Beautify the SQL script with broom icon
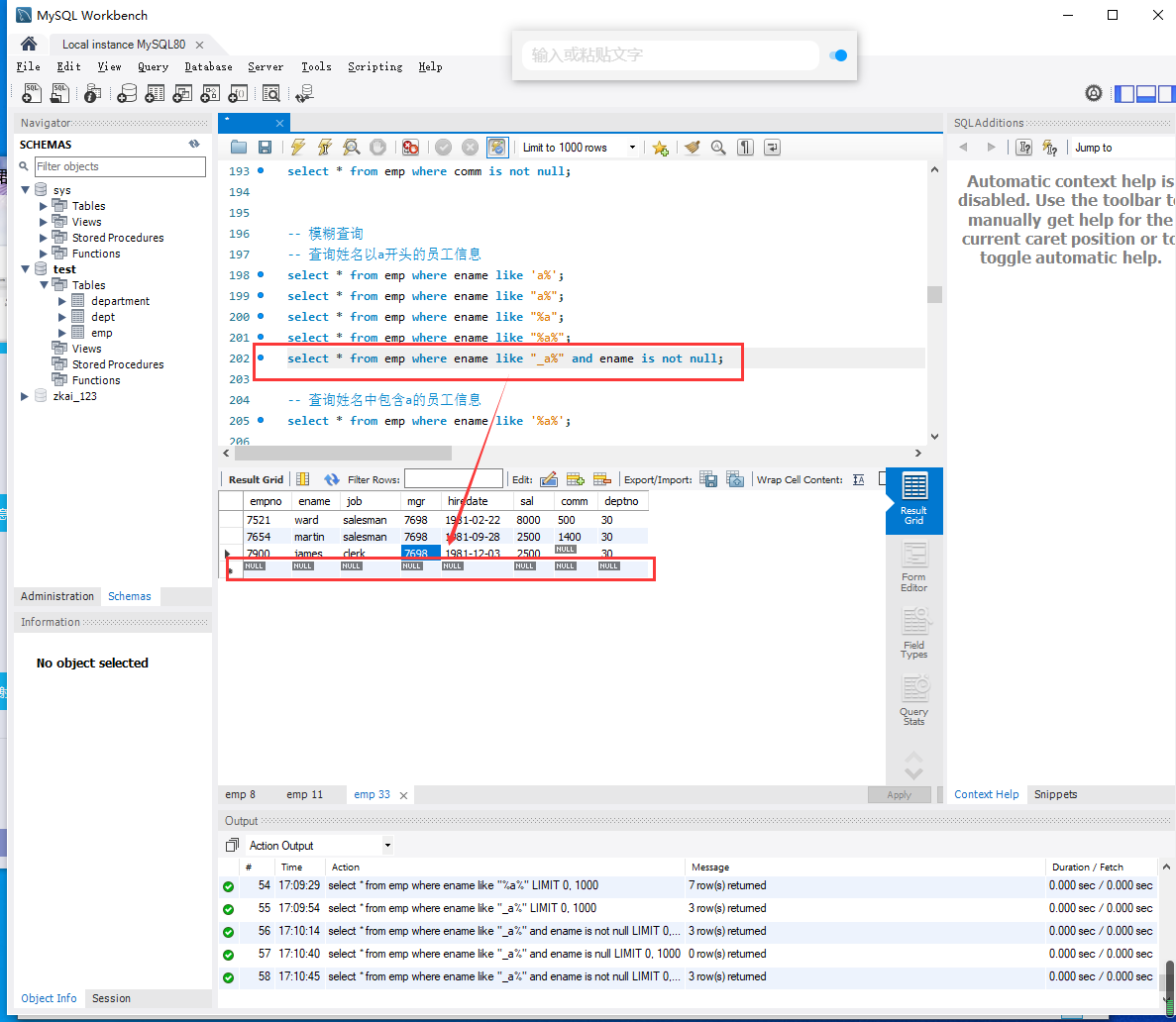Viewport: 1176px width, 1022px height. click(693, 148)
